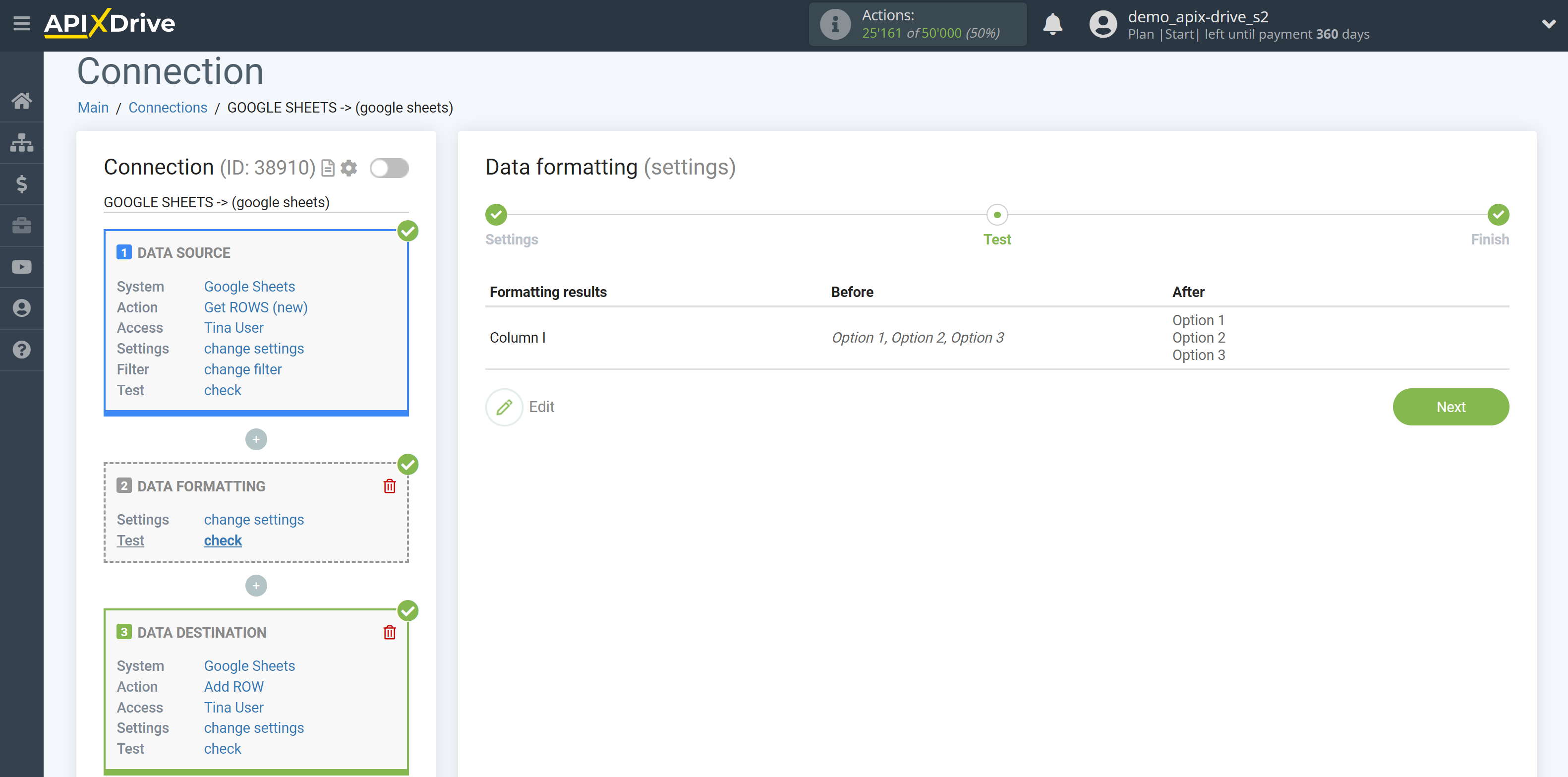Click check link in Data Destination

tap(222, 749)
